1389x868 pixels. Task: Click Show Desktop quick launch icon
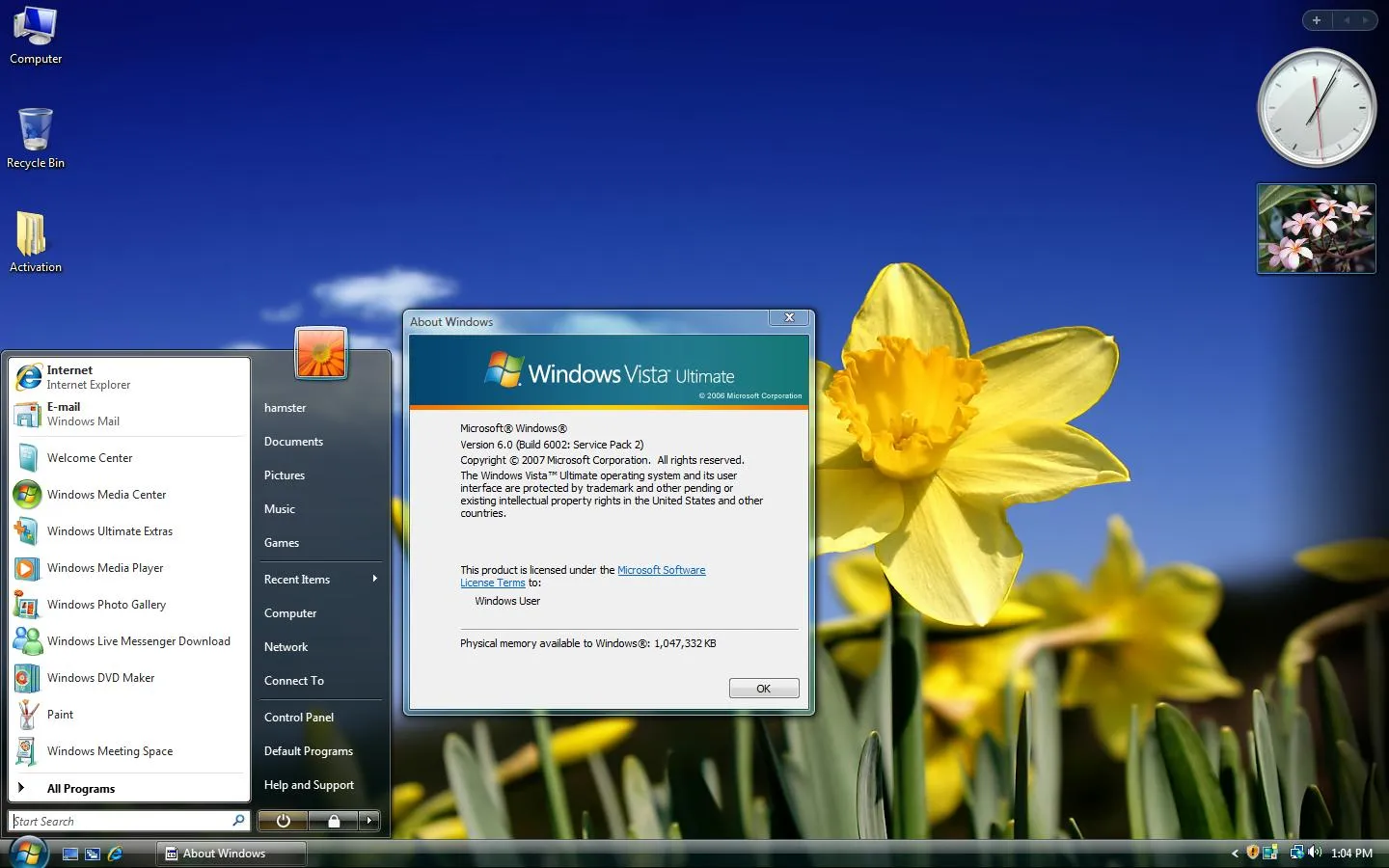(69, 854)
